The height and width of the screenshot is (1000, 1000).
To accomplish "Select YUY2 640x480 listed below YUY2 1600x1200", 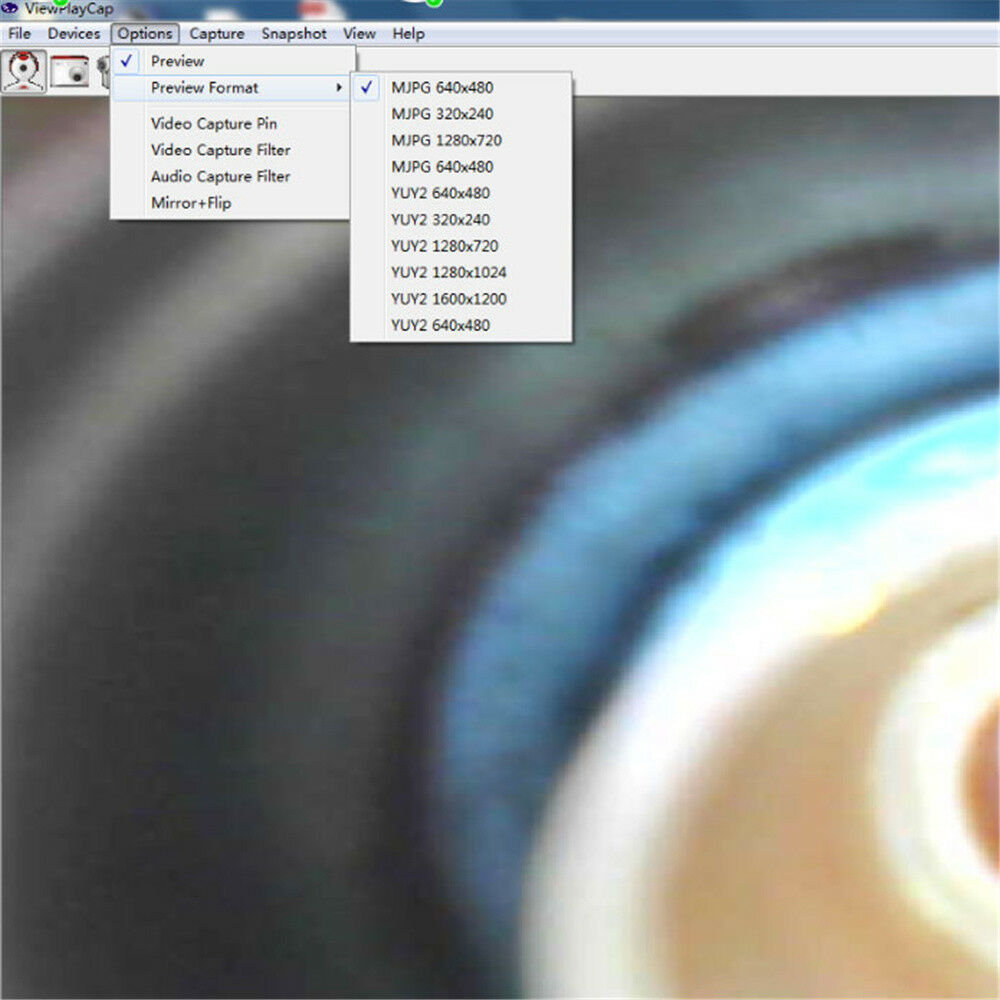I will (x=461, y=325).
